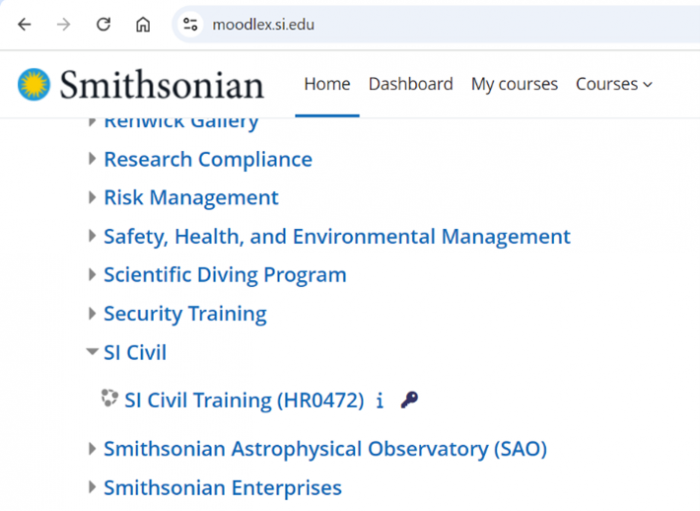The width and height of the screenshot is (700, 511).
Task: Expand Smithsonian Astrophysical Observatory (SAO) arrow
Action: pos(92,449)
